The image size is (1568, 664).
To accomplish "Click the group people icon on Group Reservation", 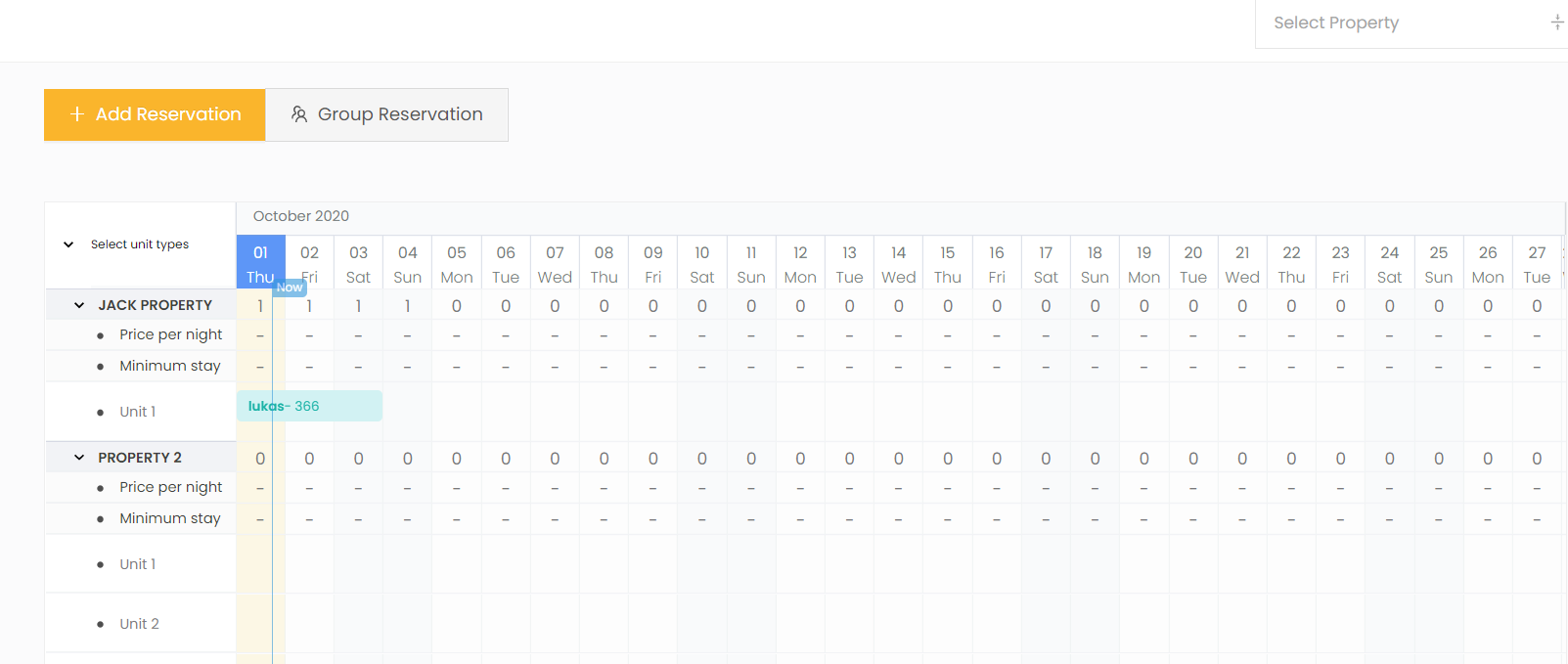I will click(x=298, y=114).
